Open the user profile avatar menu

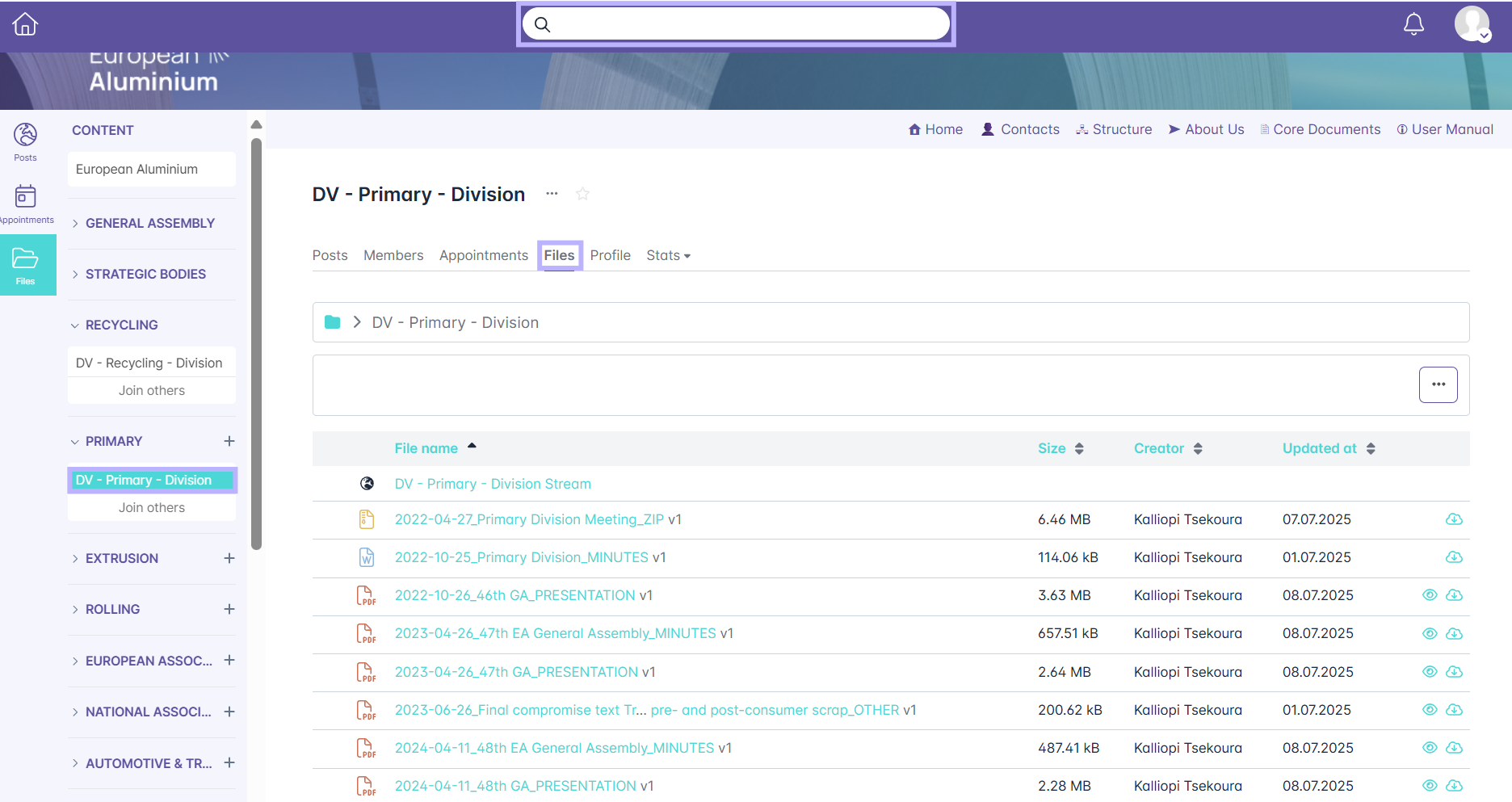pos(1472,24)
